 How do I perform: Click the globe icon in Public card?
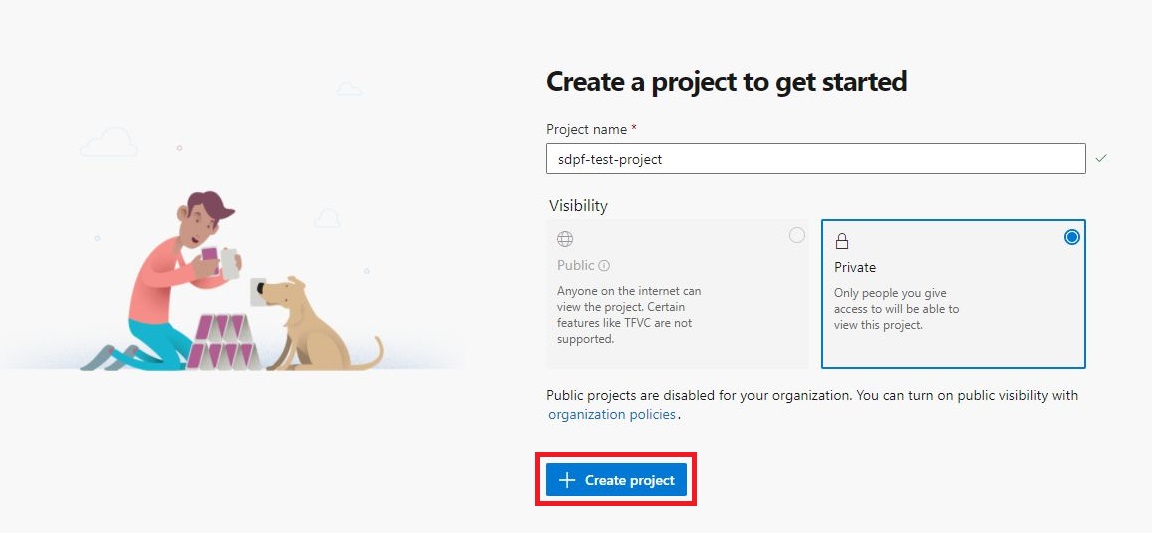click(565, 239)
